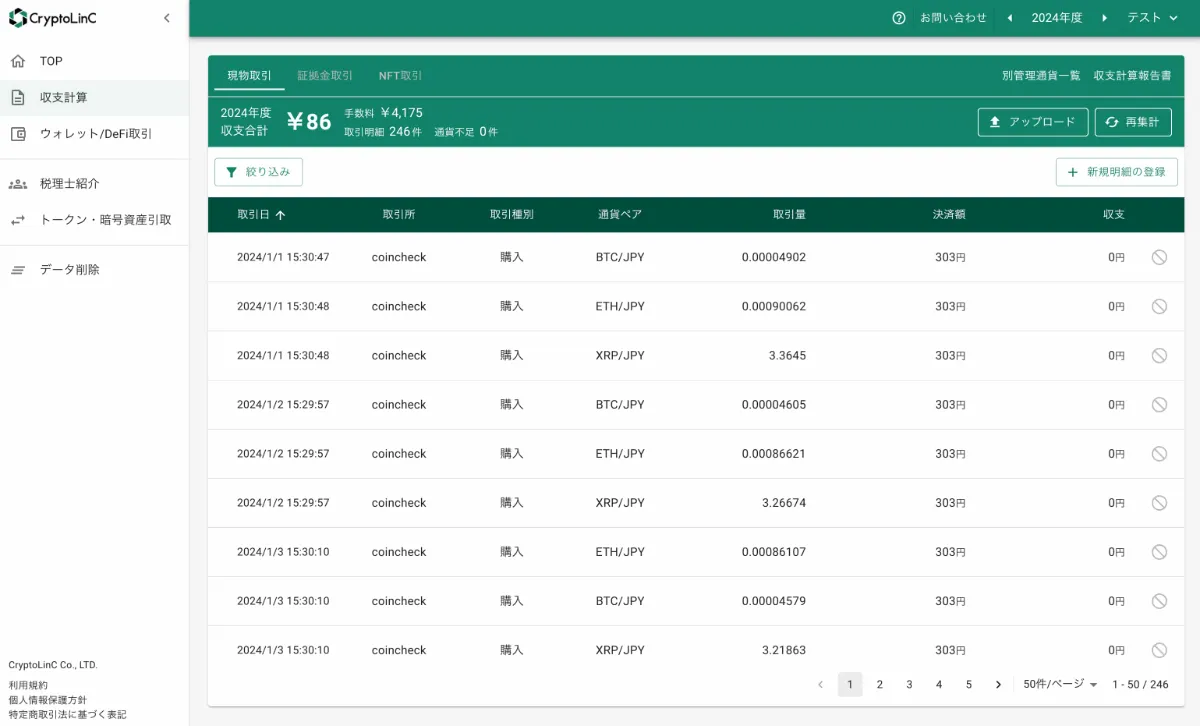Click the upload icon on アップロード button
Image resolution: width=1200 pixels, height=726 pixels.
point(995,121)
